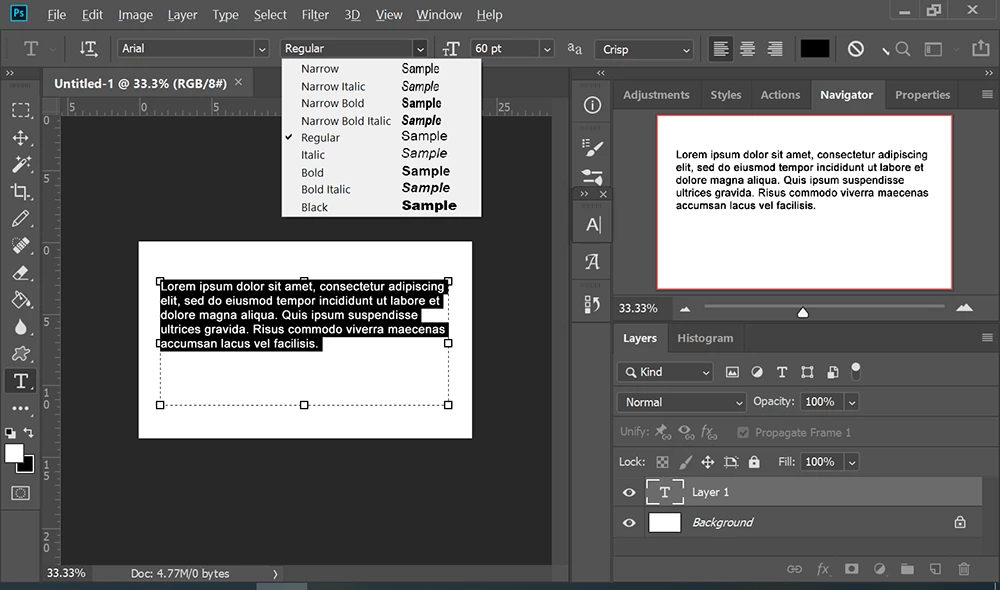Click the center text alignment icon
1000x590 pixels.
pos(747,49)
